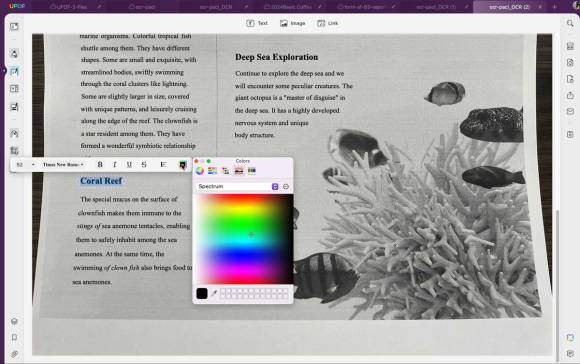This screenshot has height=364, width=580.
Task: Click the black current color swatch
Action: 202,293
